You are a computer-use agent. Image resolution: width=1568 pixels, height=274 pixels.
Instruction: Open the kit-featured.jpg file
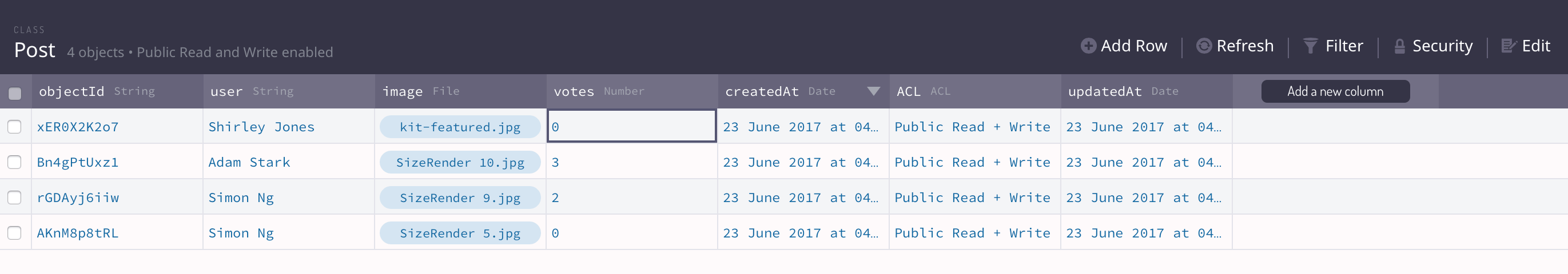point(460,127)
